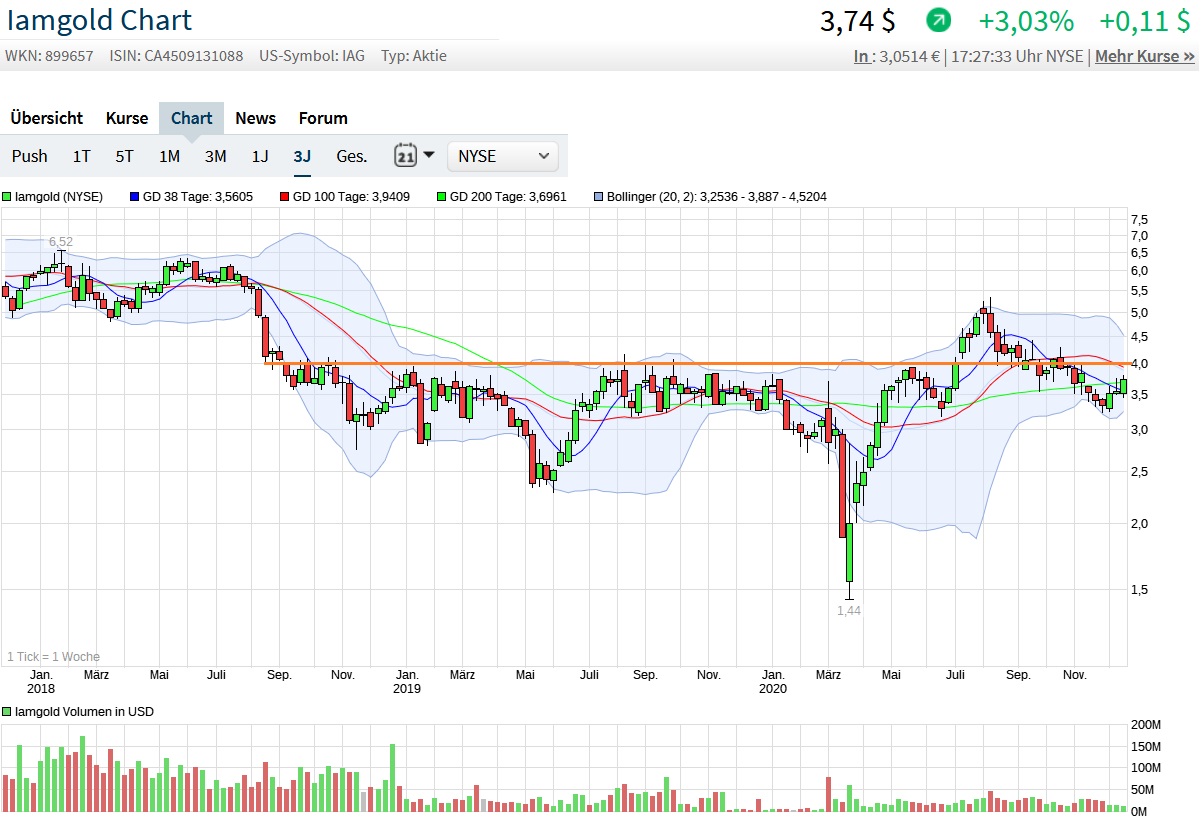Click the 1,44 low price marker
This screenshot has width=1201, height=820.
coord(848,610)
